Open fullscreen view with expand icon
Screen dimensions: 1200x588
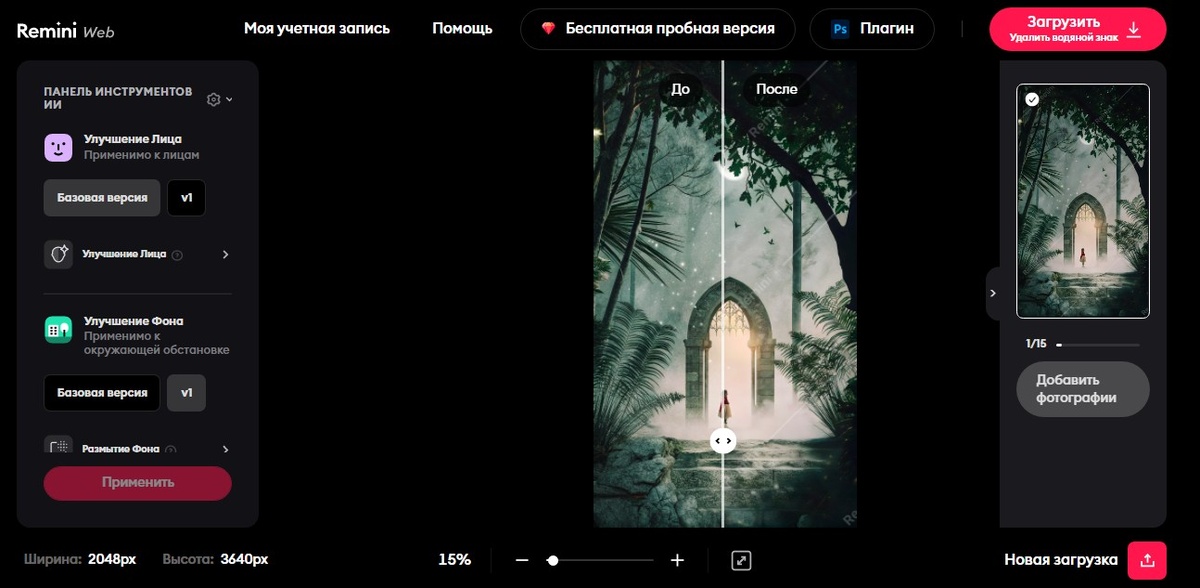741,561
